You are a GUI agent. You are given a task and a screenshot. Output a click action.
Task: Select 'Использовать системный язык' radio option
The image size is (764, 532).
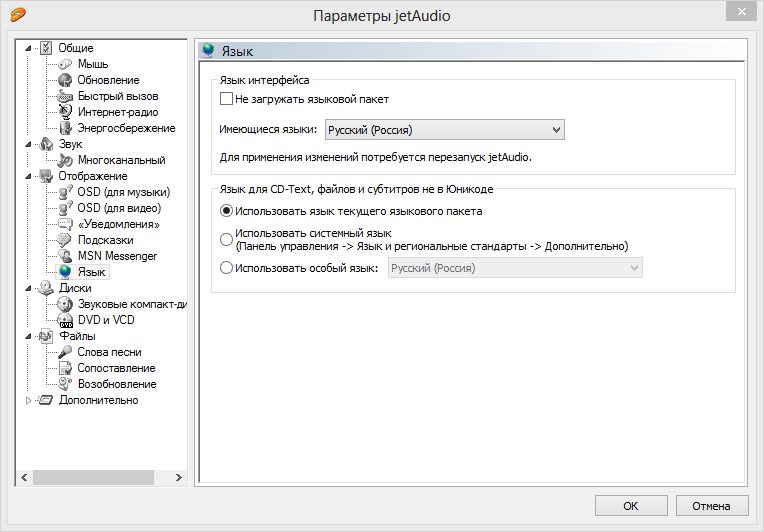click(226, 239)
